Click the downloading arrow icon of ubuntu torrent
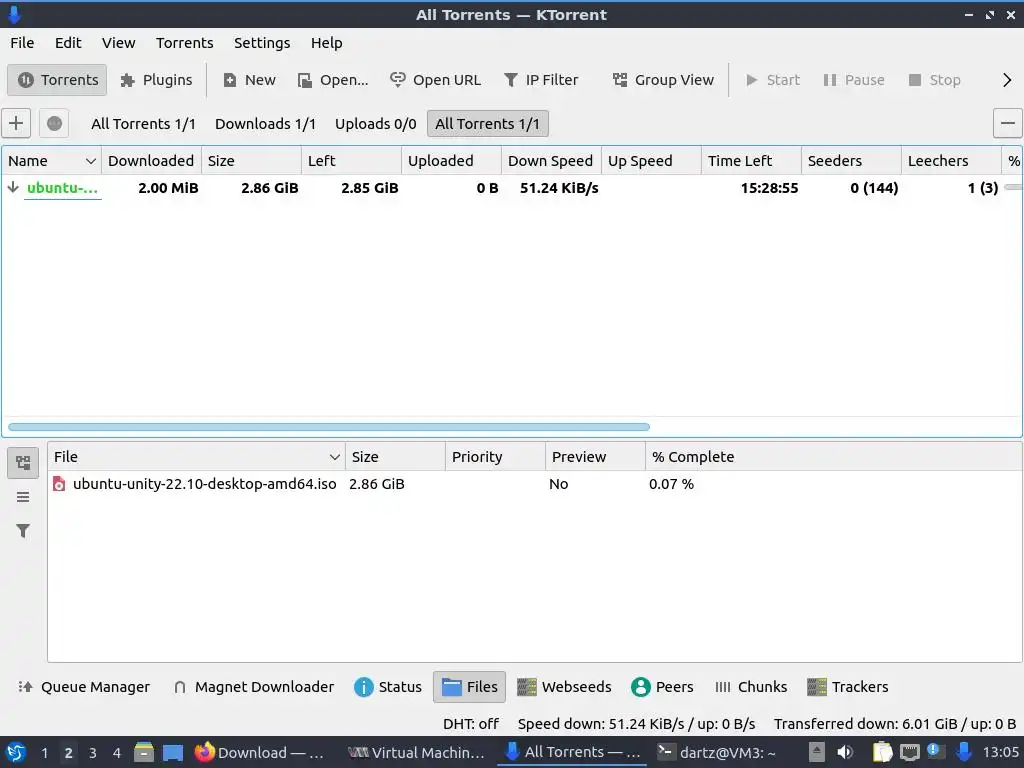This screenshot has width=1024, height=768. pos(12,187)
